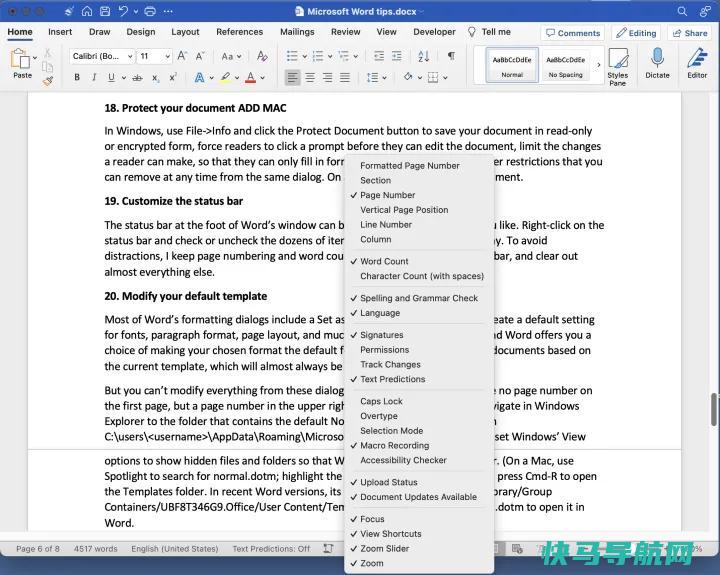This screenshot has height=575, width=720.
Task: Click the Comments button
Action: [573, 33]
